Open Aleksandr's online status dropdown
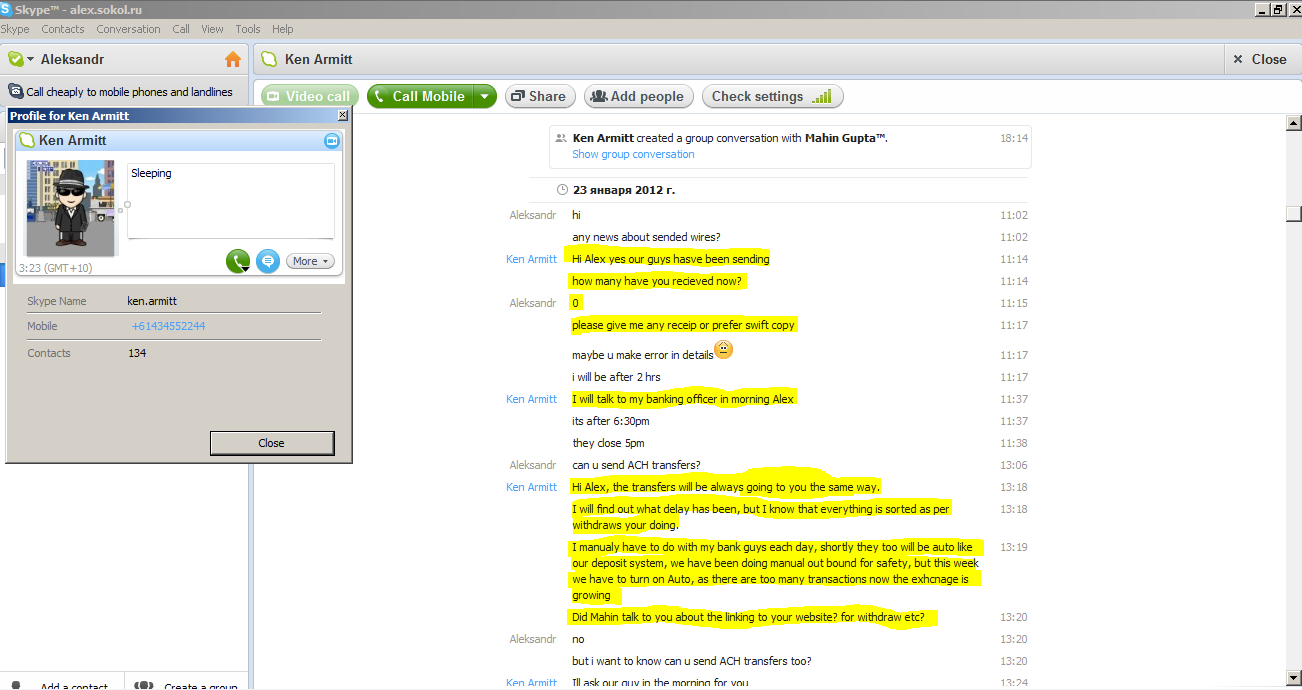The height and width of the screenshot is (690, 1302). 21,59
